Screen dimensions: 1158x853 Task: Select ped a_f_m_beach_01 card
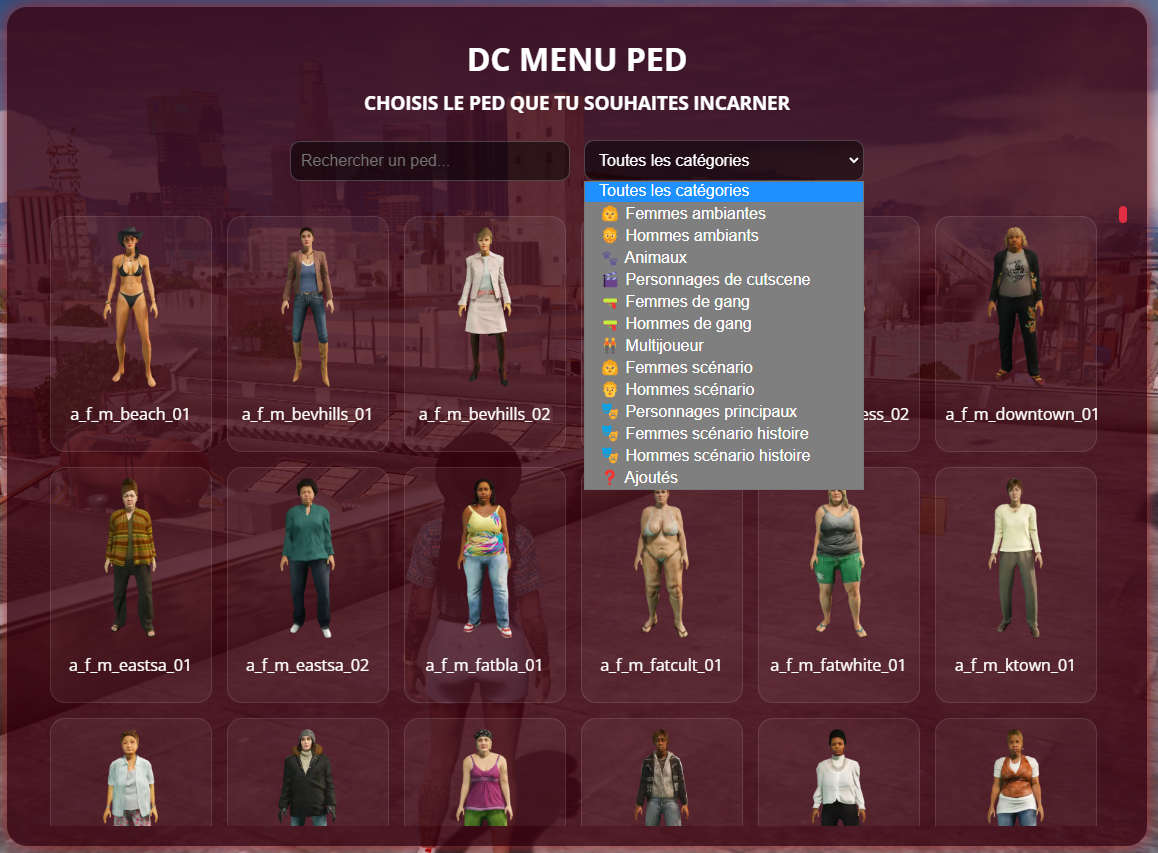pyautogui.click(x=131, y=334)
